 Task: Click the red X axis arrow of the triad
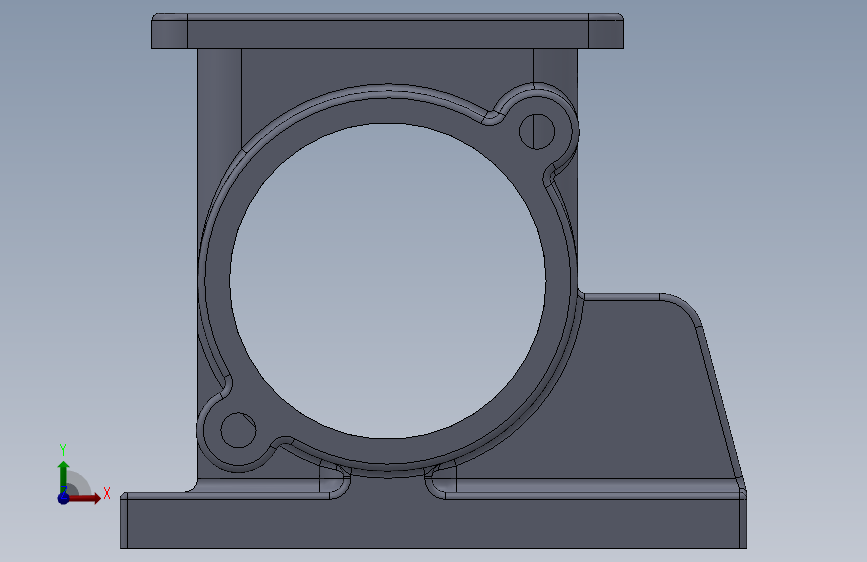[83, 498]
